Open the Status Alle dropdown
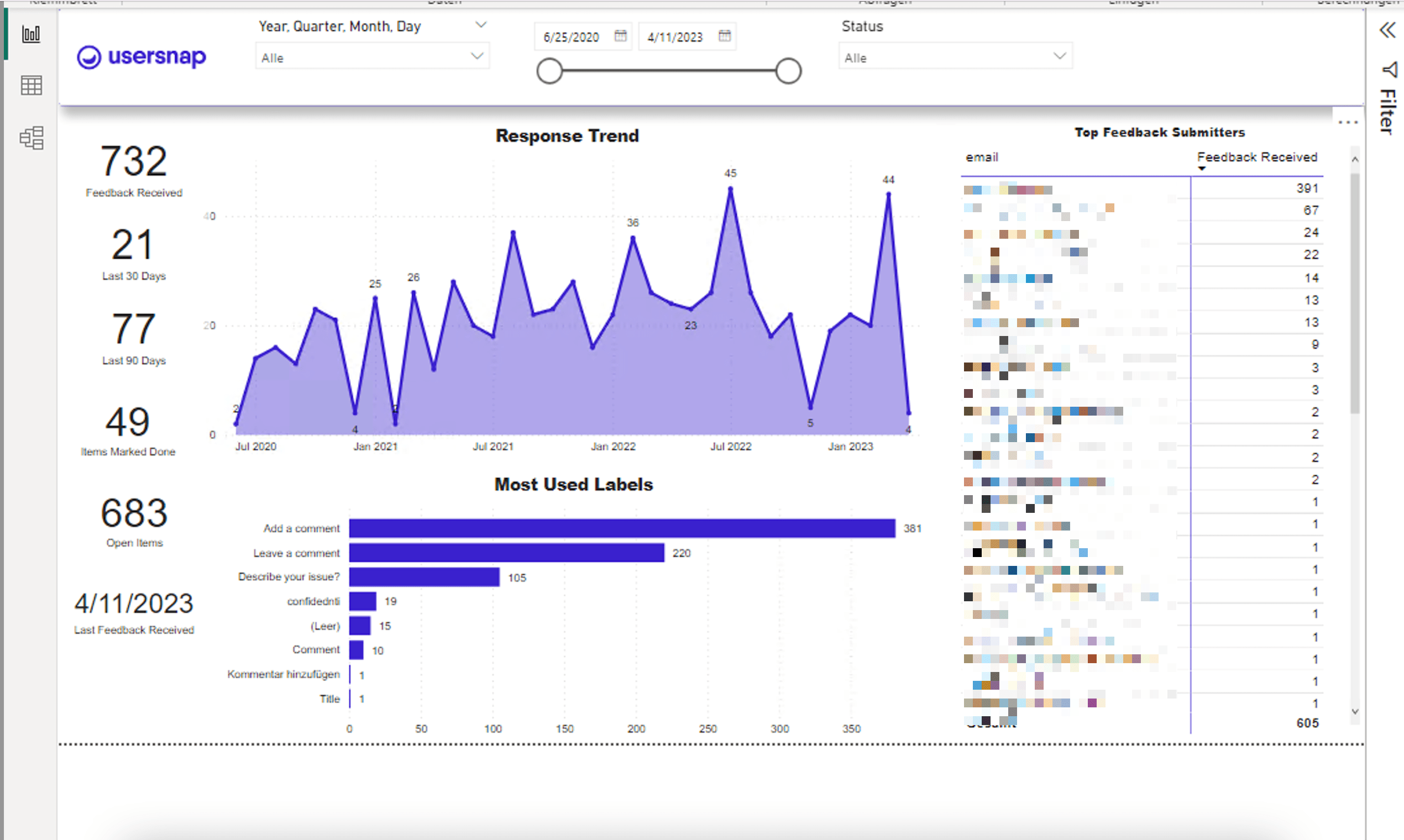Screen dimensions: 1404x840 tap(1059, 56)
